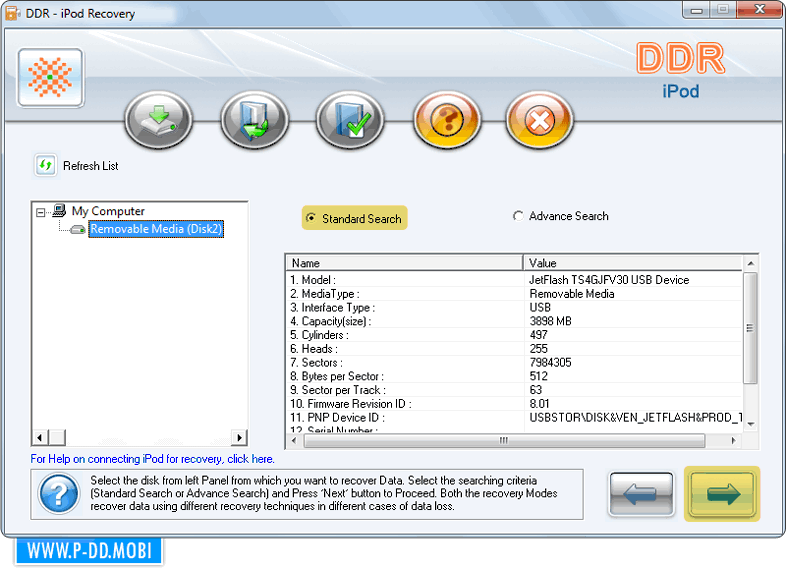The image size is (786, 569).
Task: Select Removable Media (Disk2) in tree
Action: (x=156, y=229)
